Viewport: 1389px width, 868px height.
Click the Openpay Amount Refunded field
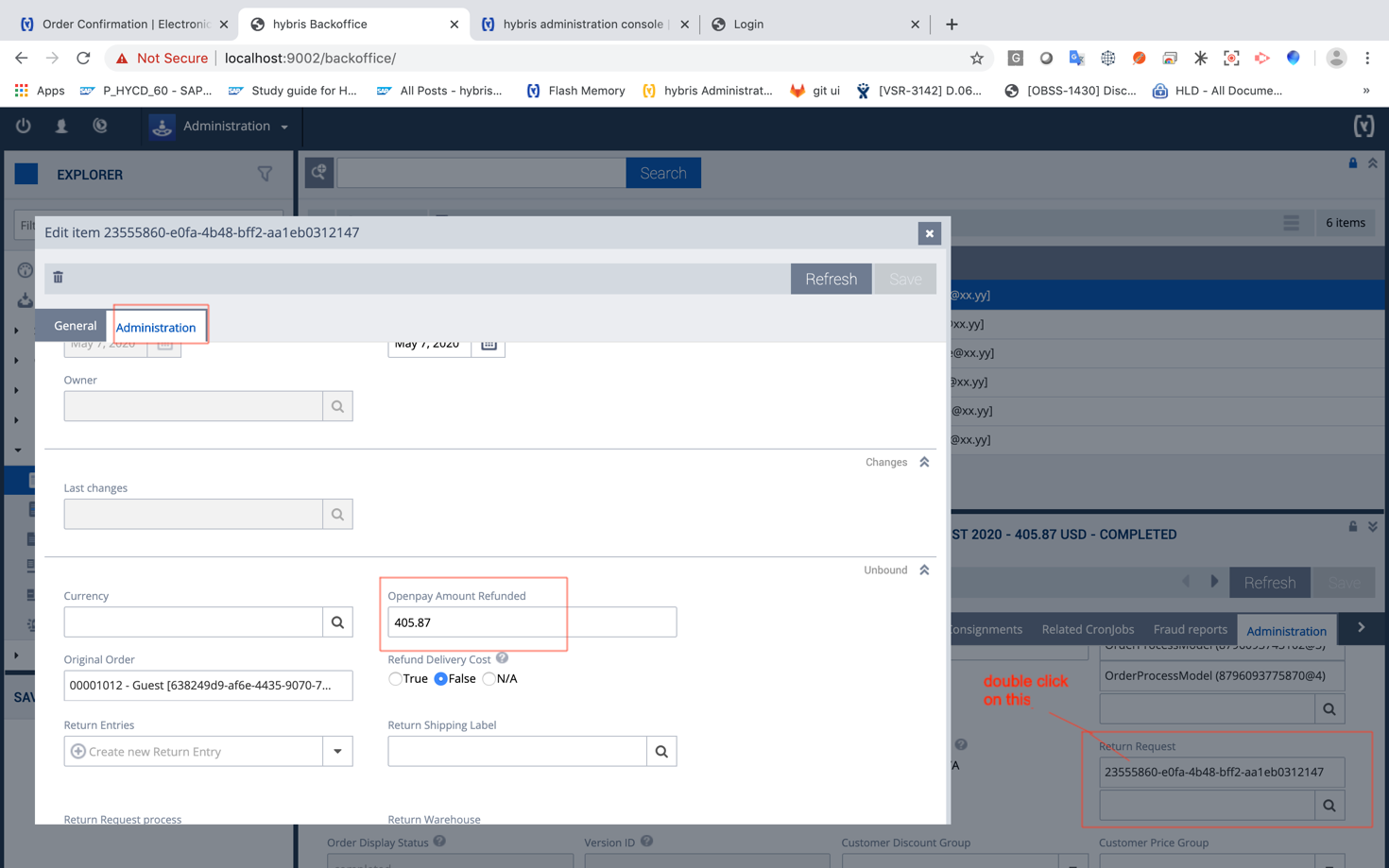tap(531, 622)
